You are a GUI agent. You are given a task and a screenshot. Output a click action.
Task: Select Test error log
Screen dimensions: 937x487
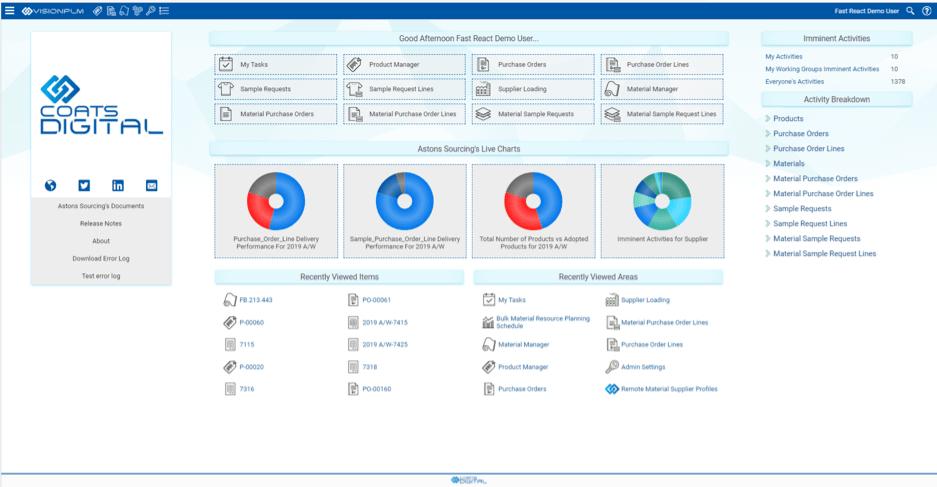click(101, 276)
